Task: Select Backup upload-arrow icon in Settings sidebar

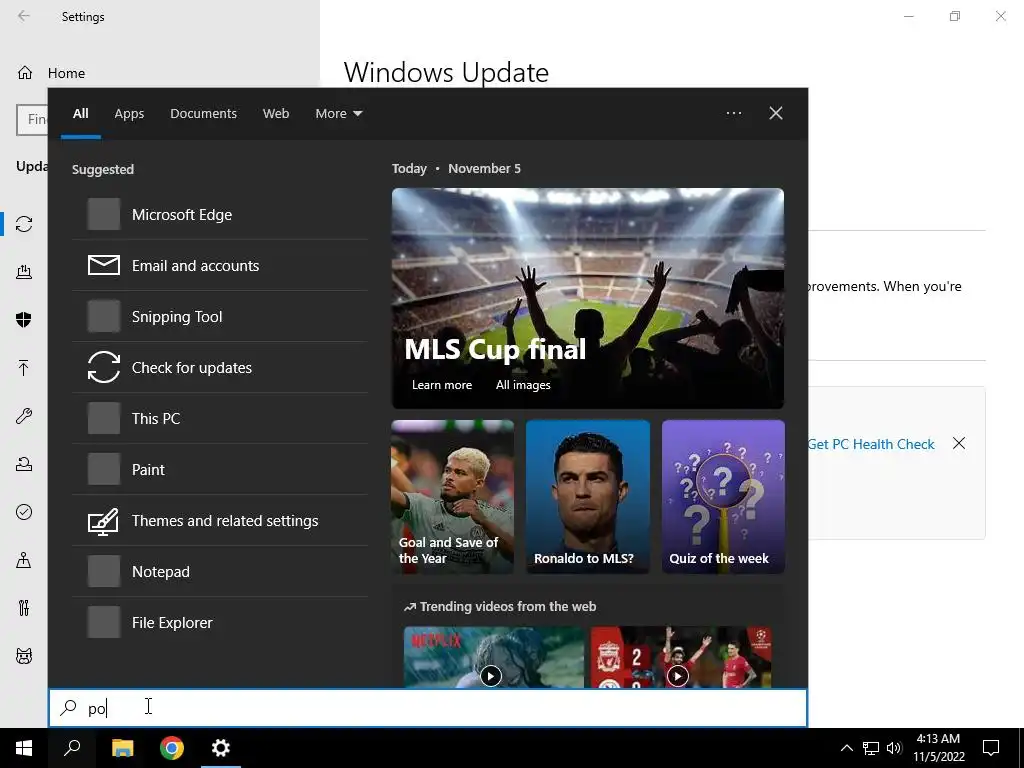Action: (24, 368)
